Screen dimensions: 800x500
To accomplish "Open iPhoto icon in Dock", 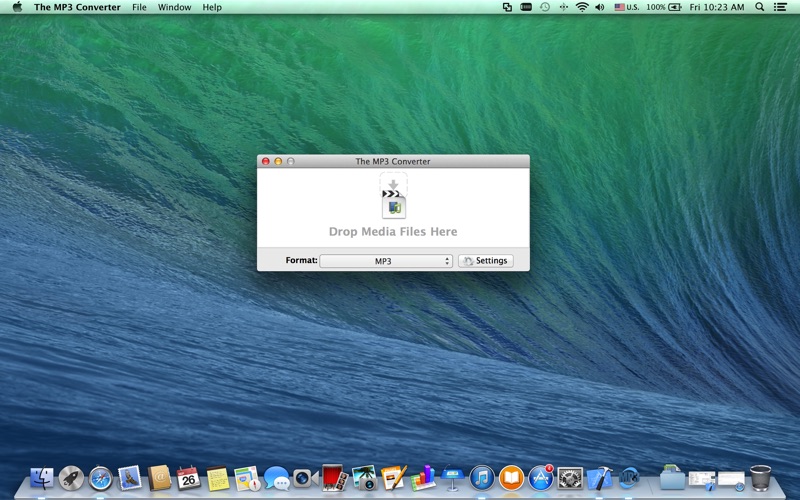I will pos(364,478).
